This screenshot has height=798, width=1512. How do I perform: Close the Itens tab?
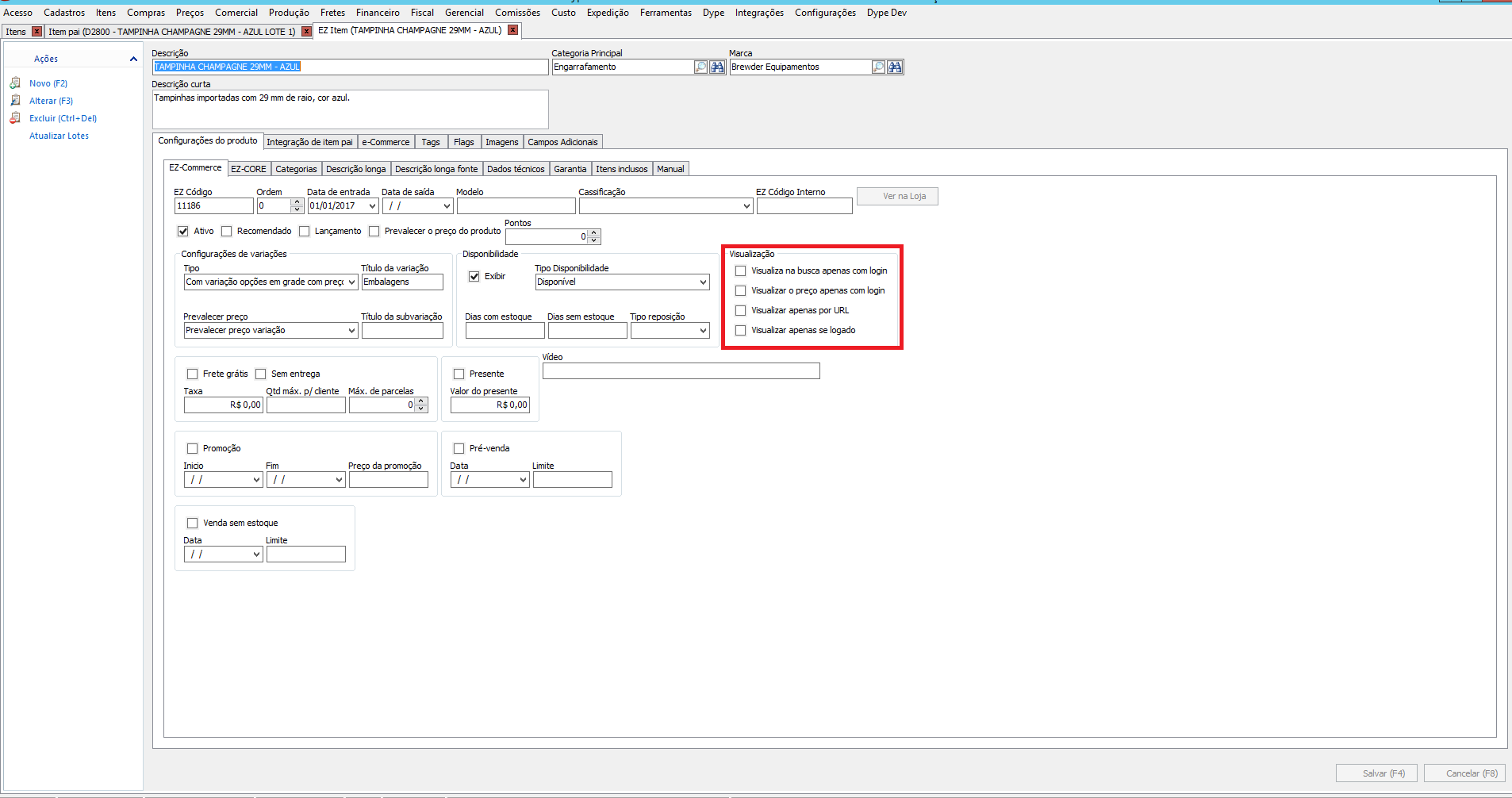pos(36,32)
